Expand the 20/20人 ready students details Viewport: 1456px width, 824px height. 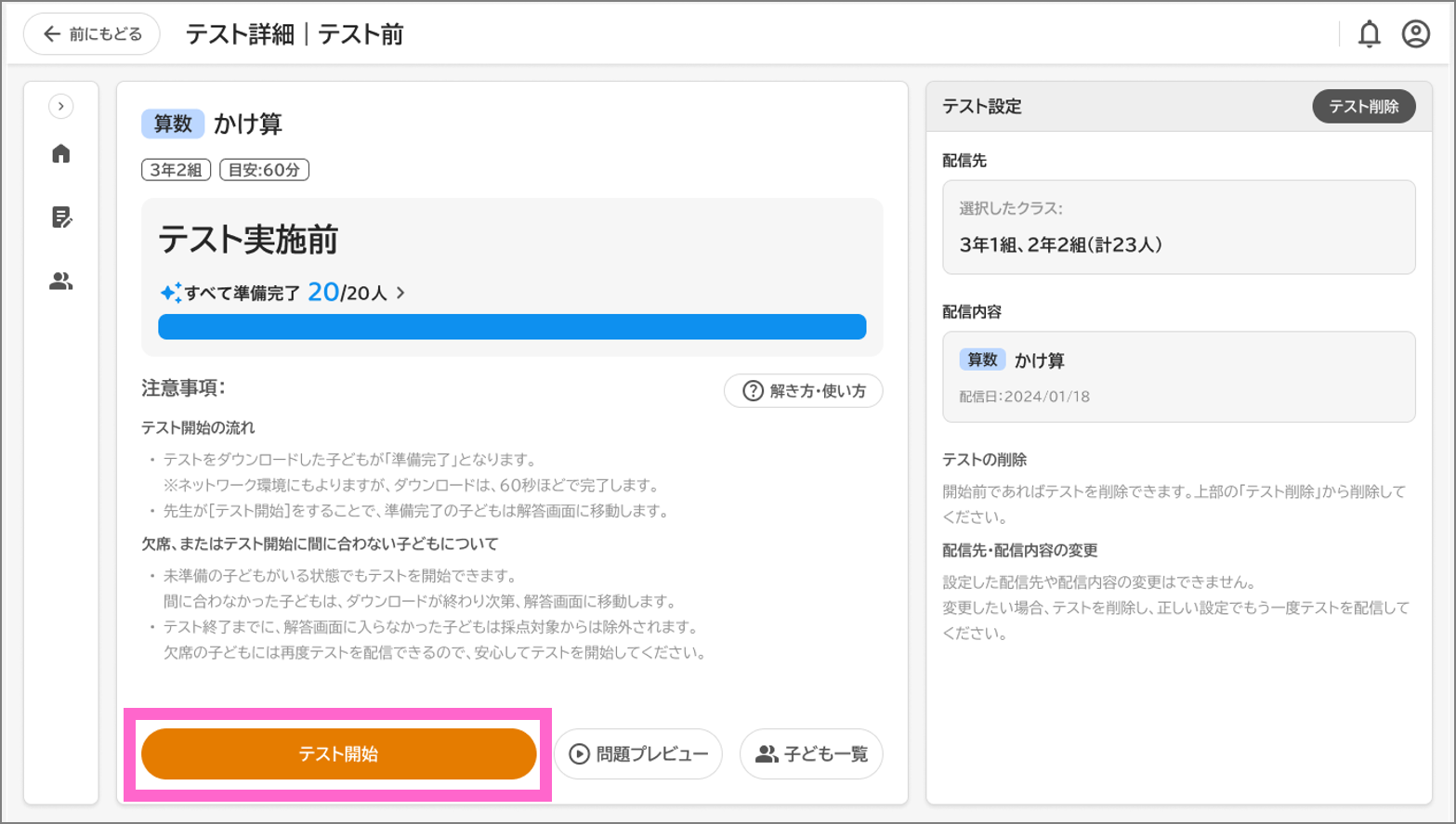click(x=400, y=293)
